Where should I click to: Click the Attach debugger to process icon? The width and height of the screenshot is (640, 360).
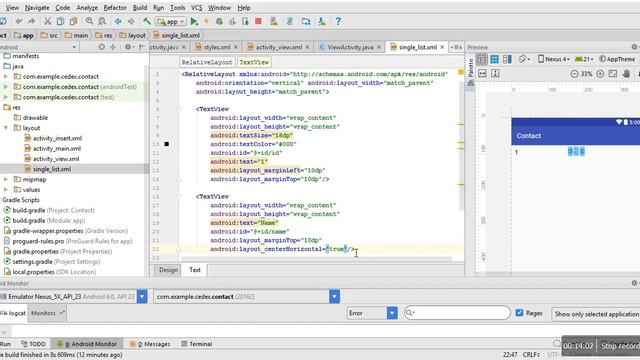[245, 21]
